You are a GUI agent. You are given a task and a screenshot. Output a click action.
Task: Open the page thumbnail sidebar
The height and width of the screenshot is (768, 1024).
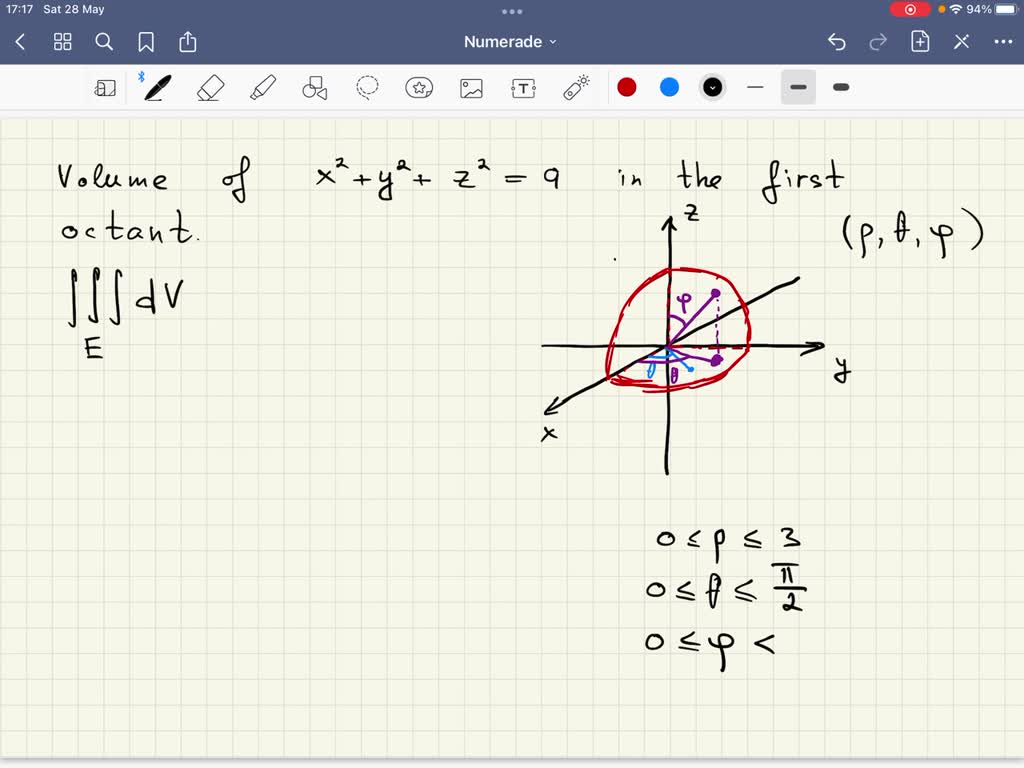pos(105,87)
